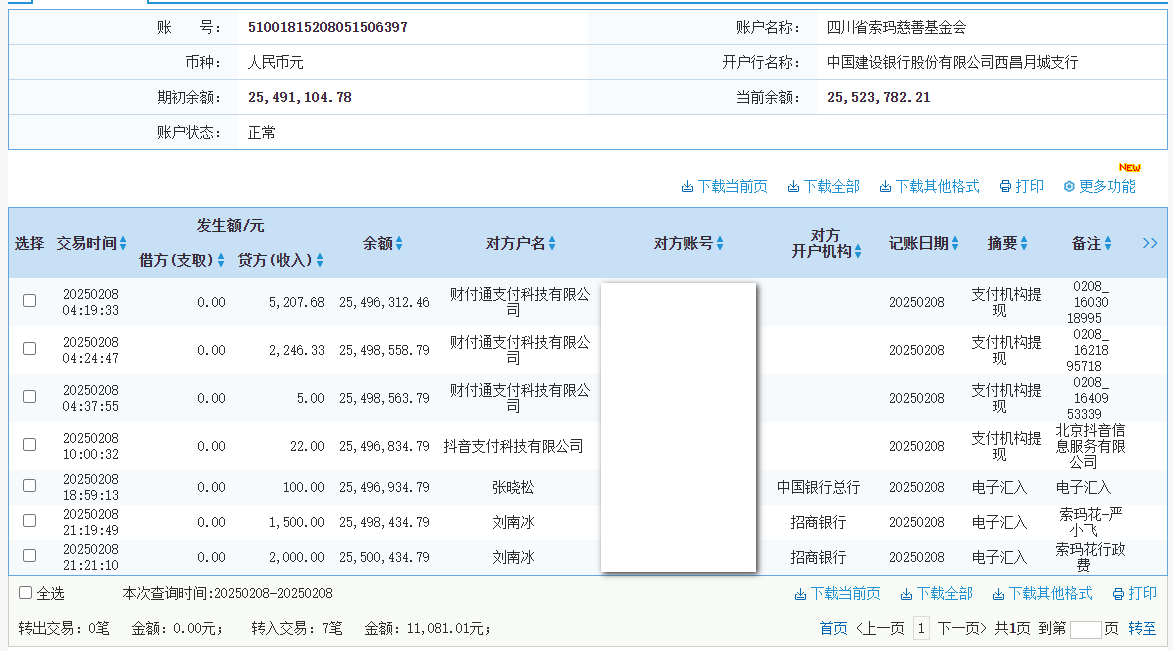Click the top 下载全部 download link
This screenshot has height=651, width=1173.
[x=824, y=186]
